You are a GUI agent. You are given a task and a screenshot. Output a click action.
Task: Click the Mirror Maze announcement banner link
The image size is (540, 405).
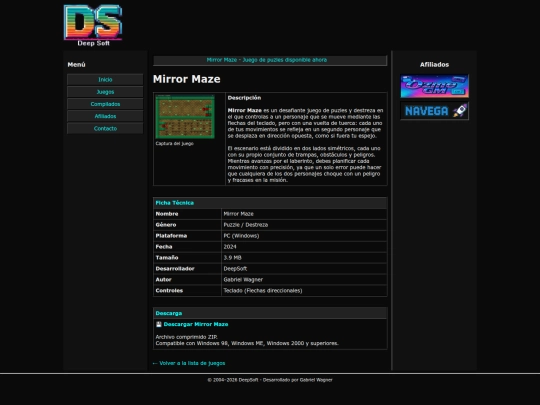[267, 60]
